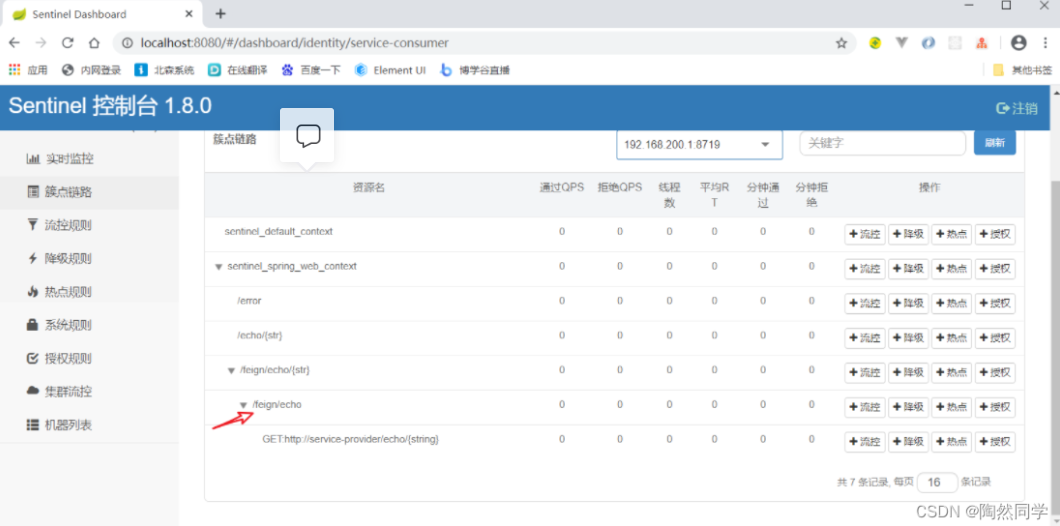Bookmark this page with star icon

point(841,43)
